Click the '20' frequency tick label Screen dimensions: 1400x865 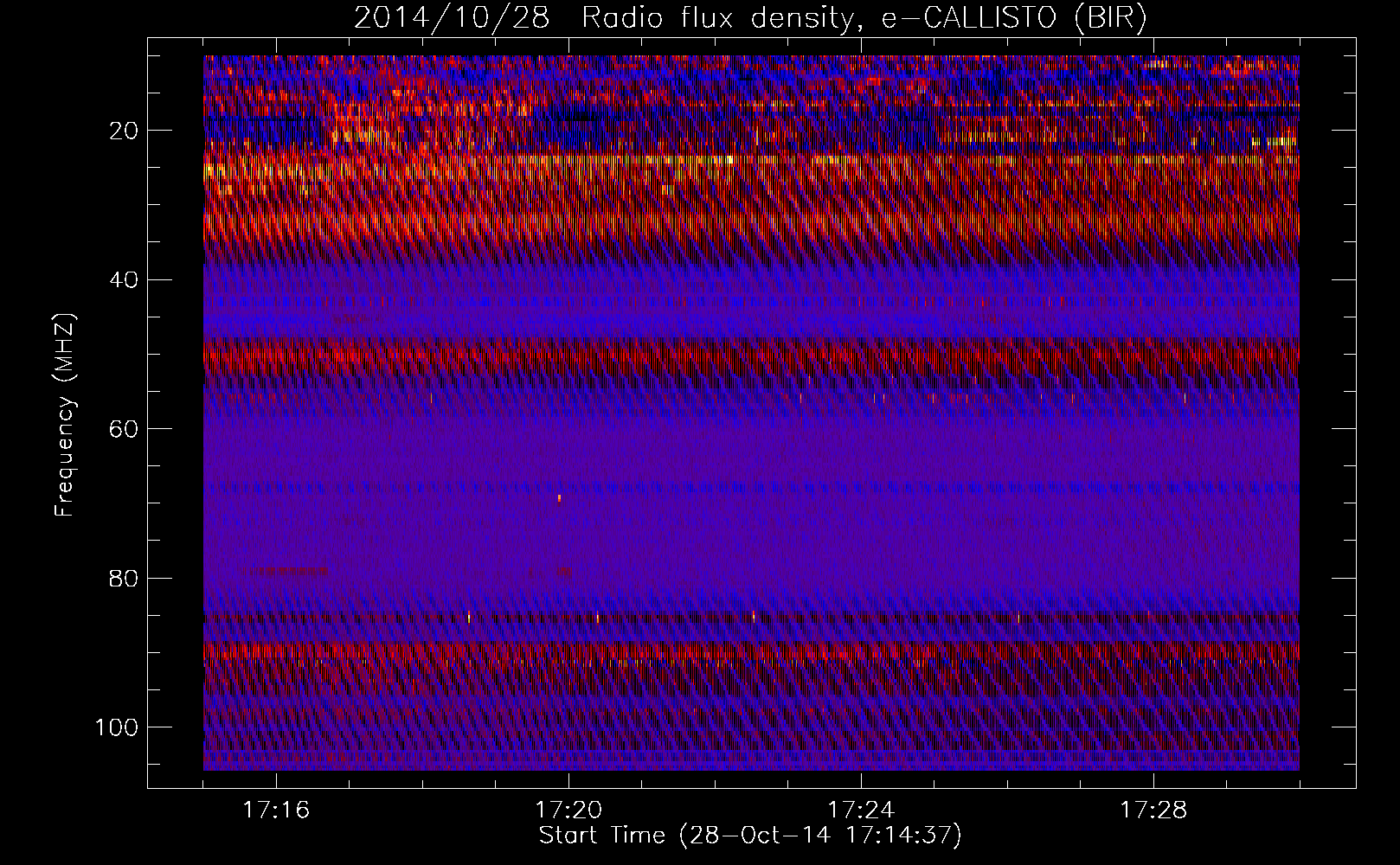124,131
